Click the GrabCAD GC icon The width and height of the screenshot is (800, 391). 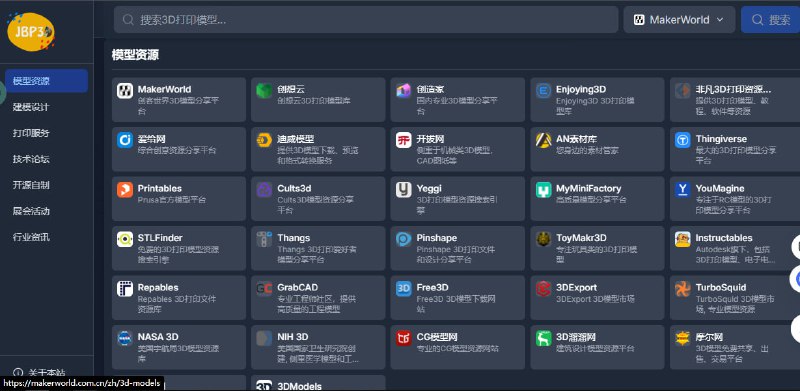tap(264, 289)
